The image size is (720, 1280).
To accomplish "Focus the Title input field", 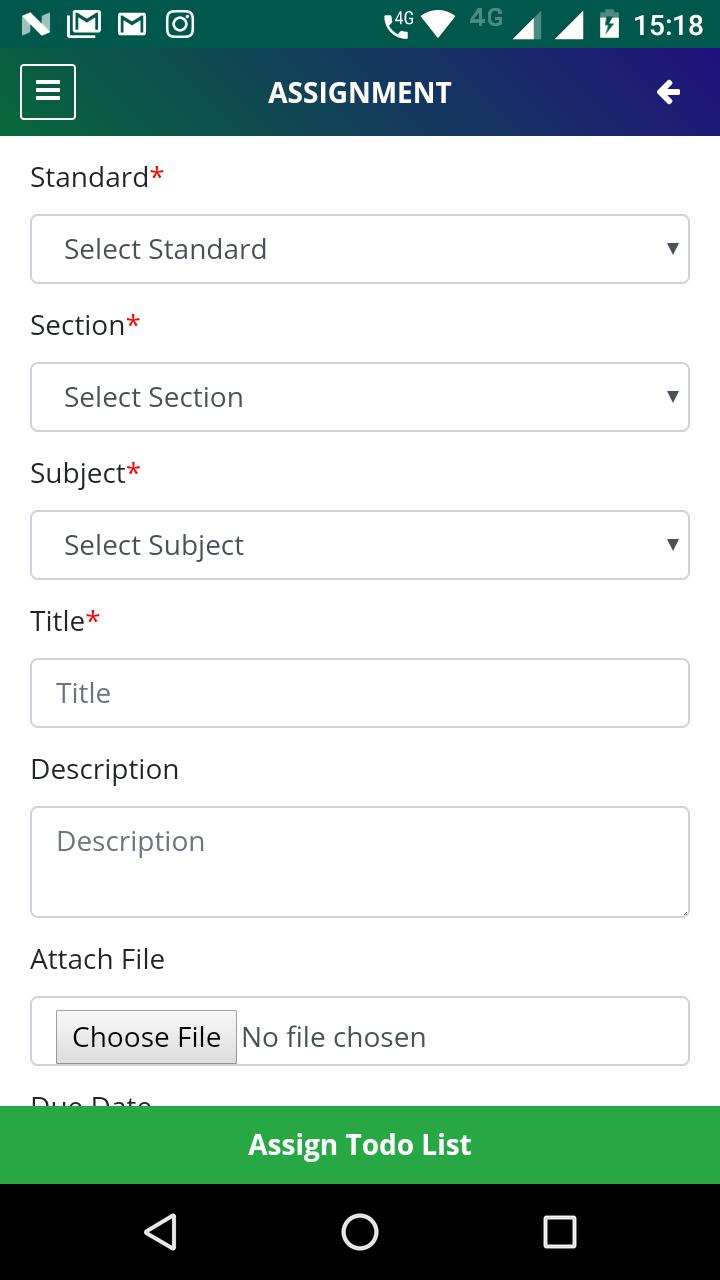I will pyautogui.click(x=360, y=693).
